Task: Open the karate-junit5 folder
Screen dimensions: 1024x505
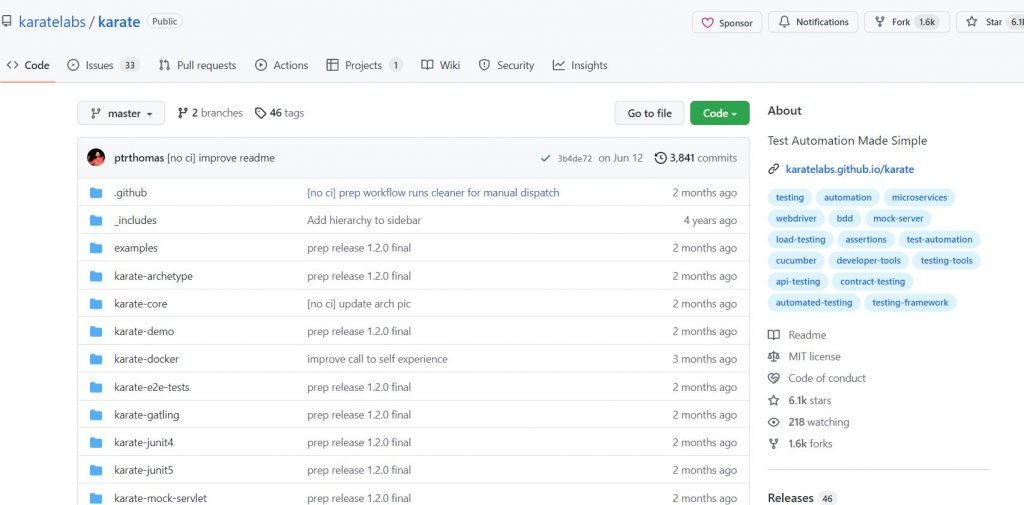Action: tap(144, 470)
